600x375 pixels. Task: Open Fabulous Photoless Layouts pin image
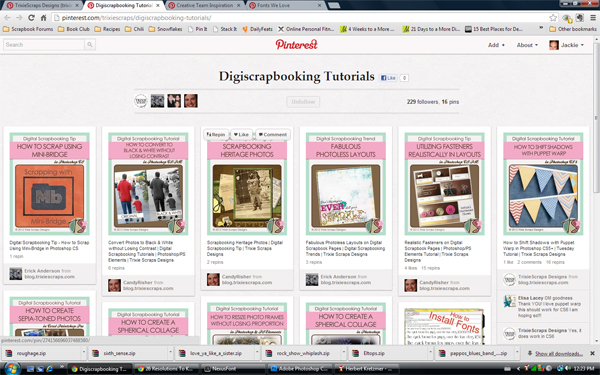(346, 184)
